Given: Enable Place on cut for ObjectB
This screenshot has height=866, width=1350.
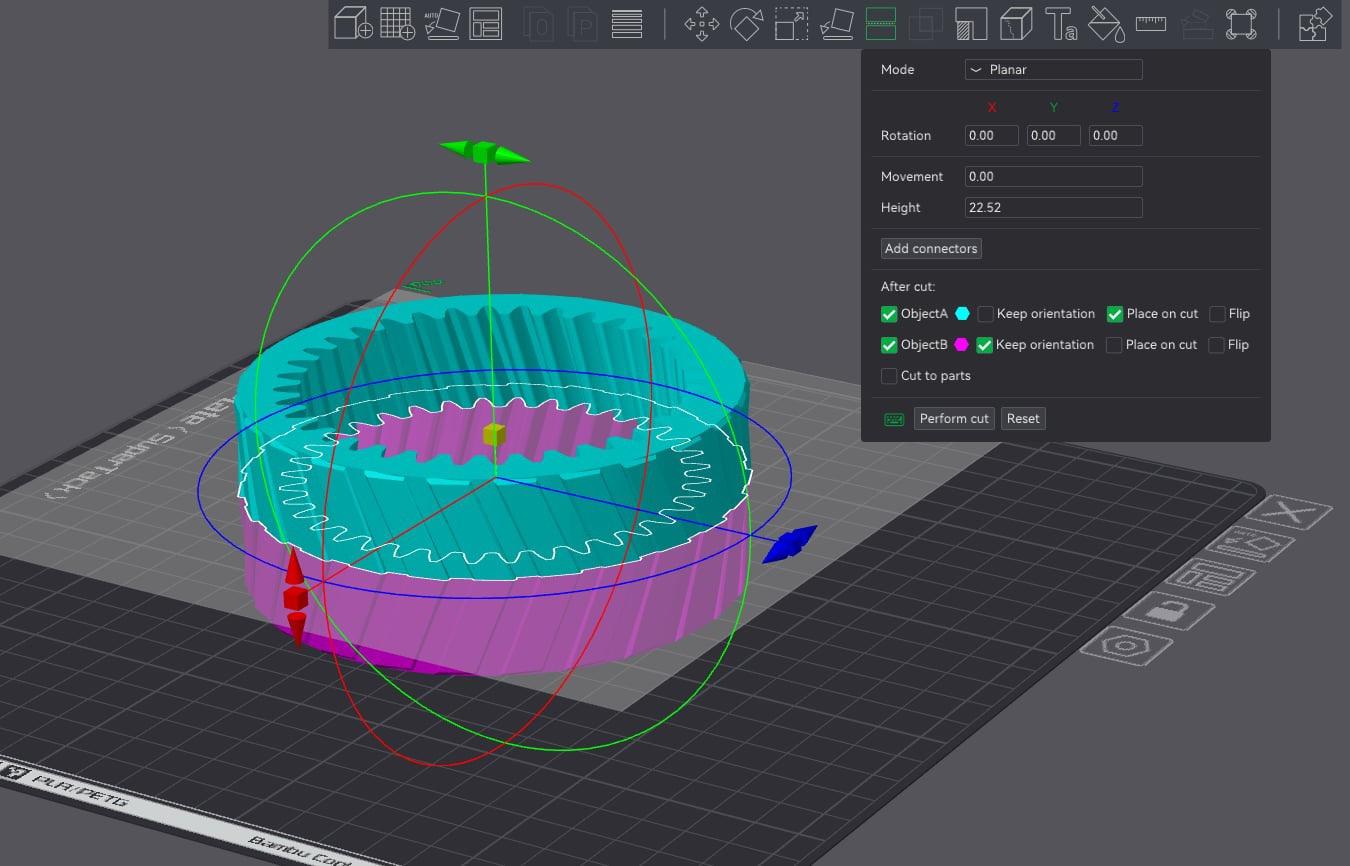Looking at the screenshot, I should click(x=1114, y=345).
